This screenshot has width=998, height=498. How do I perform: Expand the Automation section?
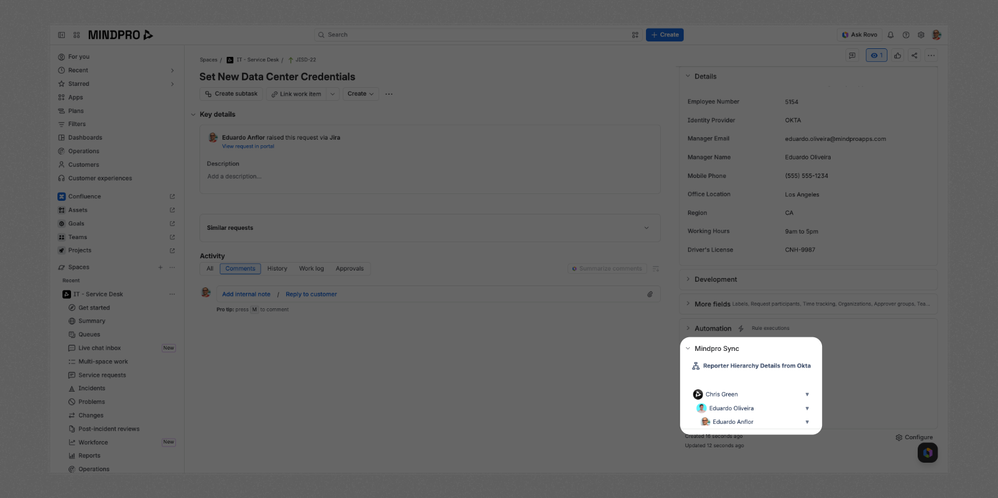pyautogui.click(x=687, y=329)
